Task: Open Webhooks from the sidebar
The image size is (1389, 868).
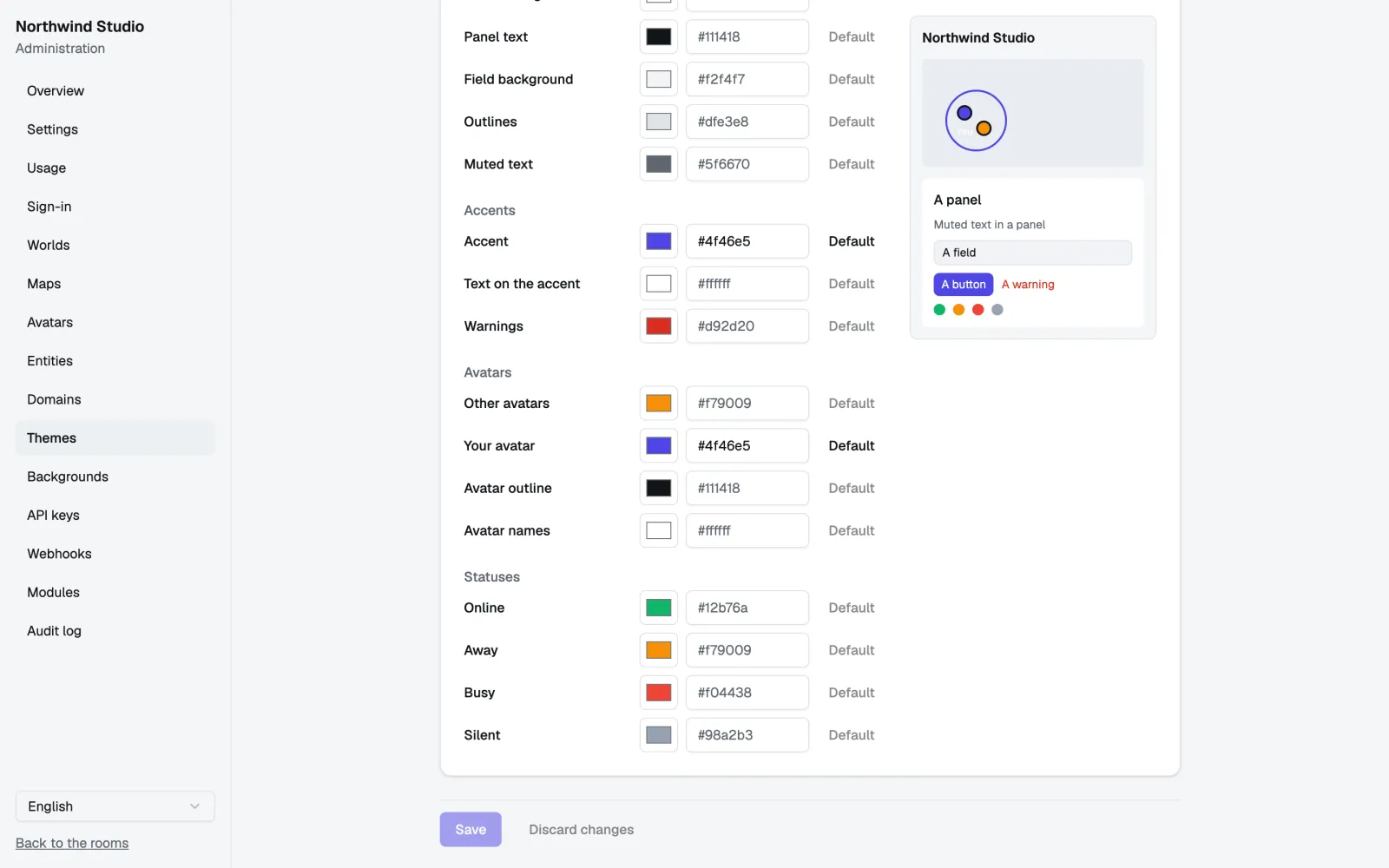Action: tap(115, 554)
